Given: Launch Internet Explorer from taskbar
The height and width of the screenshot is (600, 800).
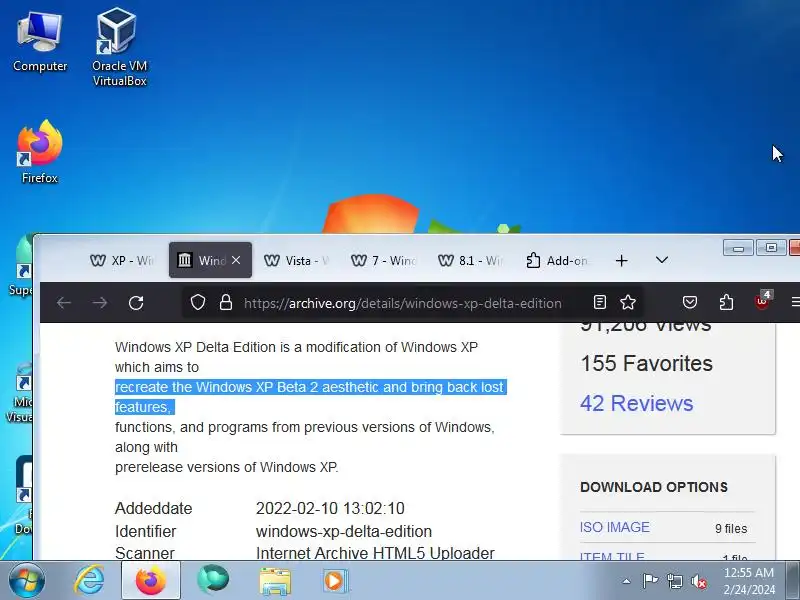Looking at the screenshot, I should 89,581.
